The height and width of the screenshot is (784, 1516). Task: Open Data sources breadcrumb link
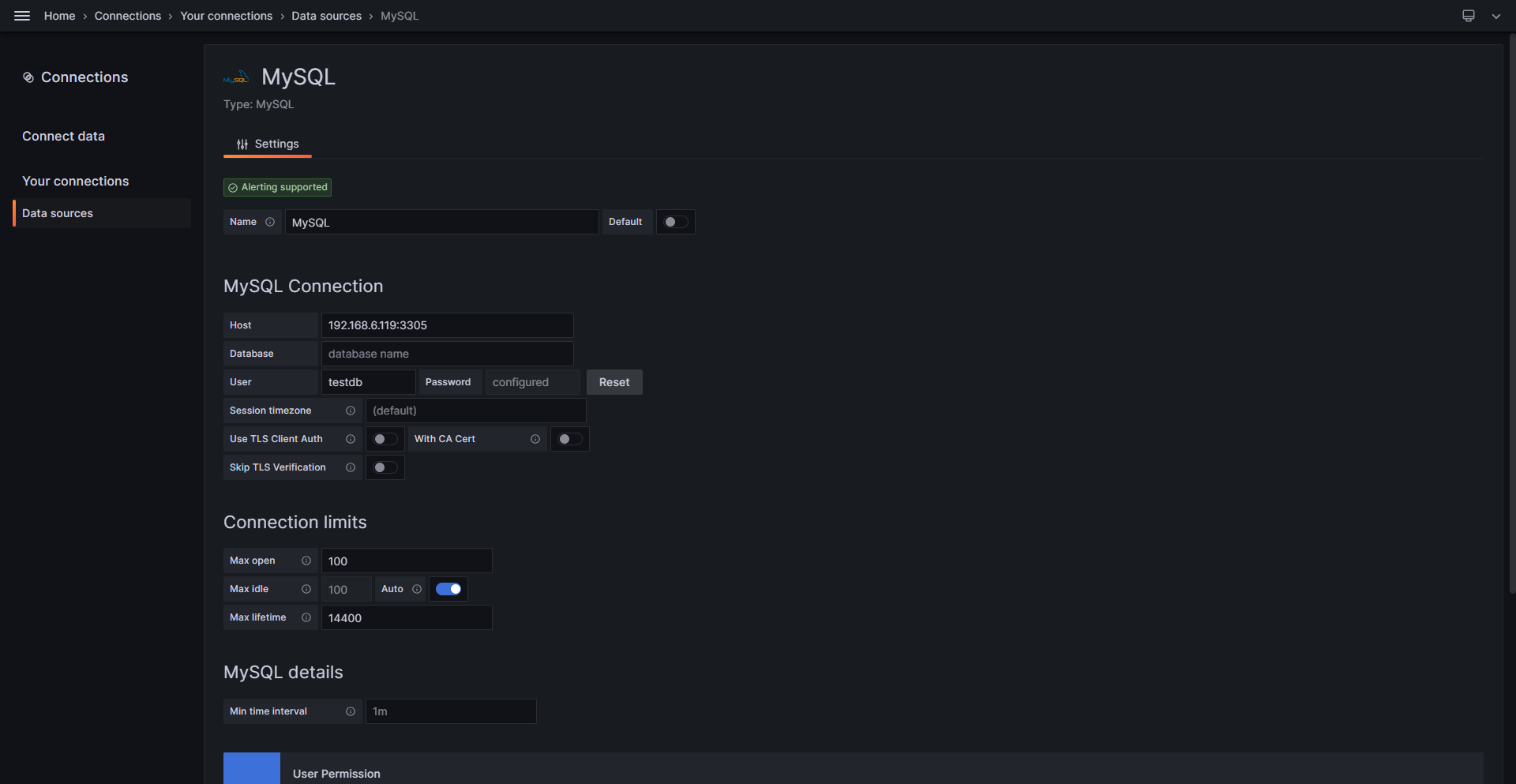(x=327, y=16)
